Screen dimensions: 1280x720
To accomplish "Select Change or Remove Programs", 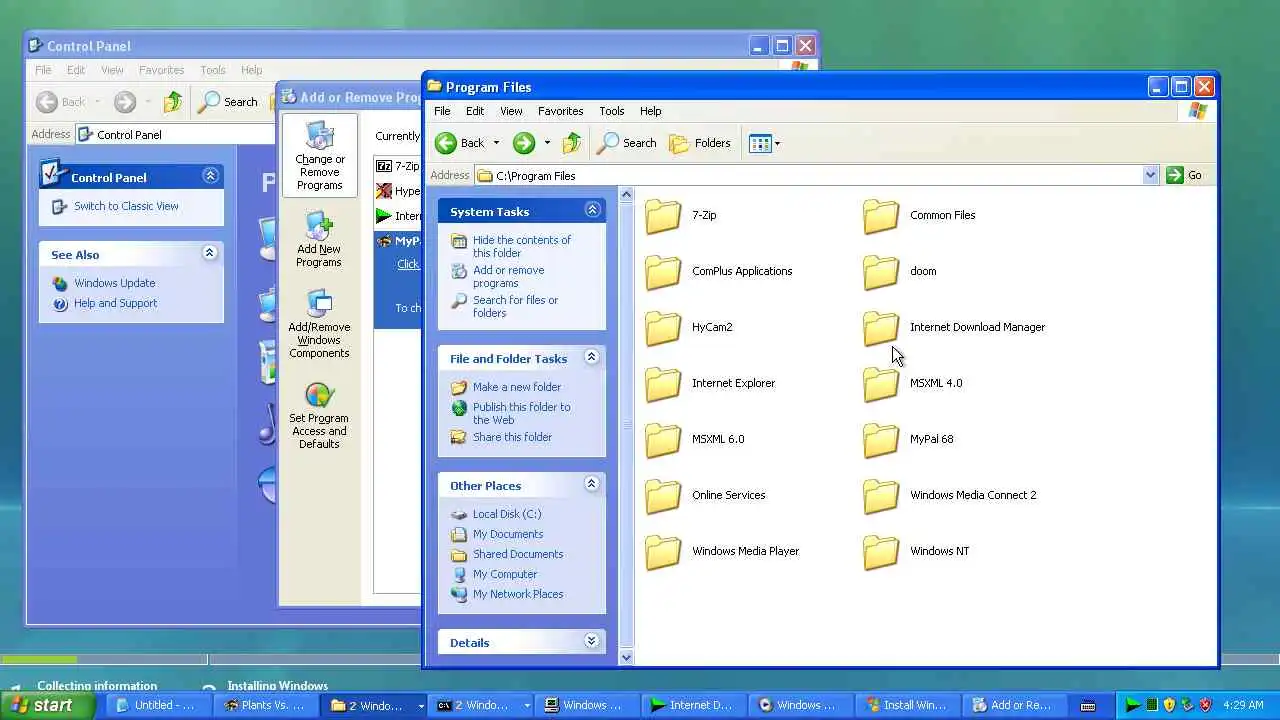I will coord(319,156).
